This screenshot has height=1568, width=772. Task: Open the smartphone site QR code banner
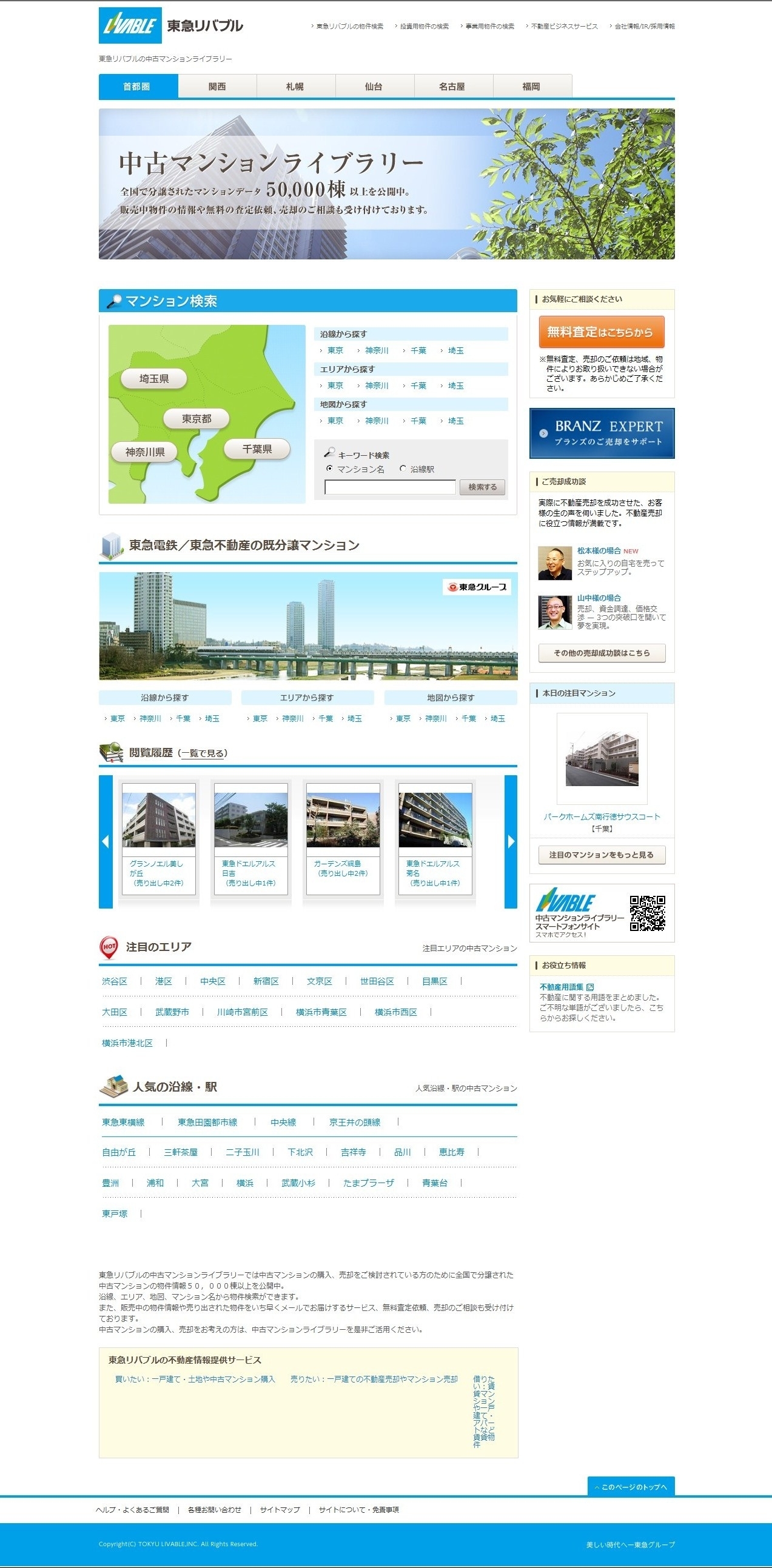click(x=602, y=912)
